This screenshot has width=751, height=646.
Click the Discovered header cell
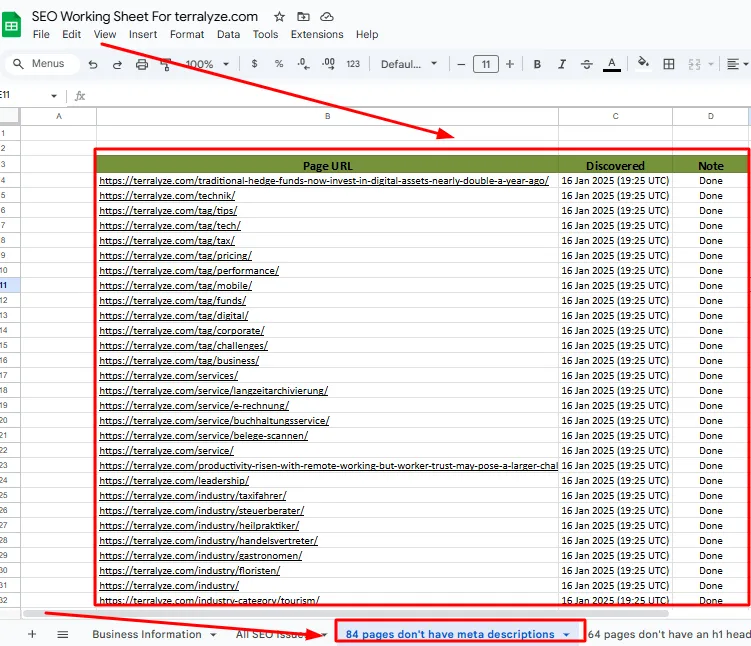615,165
